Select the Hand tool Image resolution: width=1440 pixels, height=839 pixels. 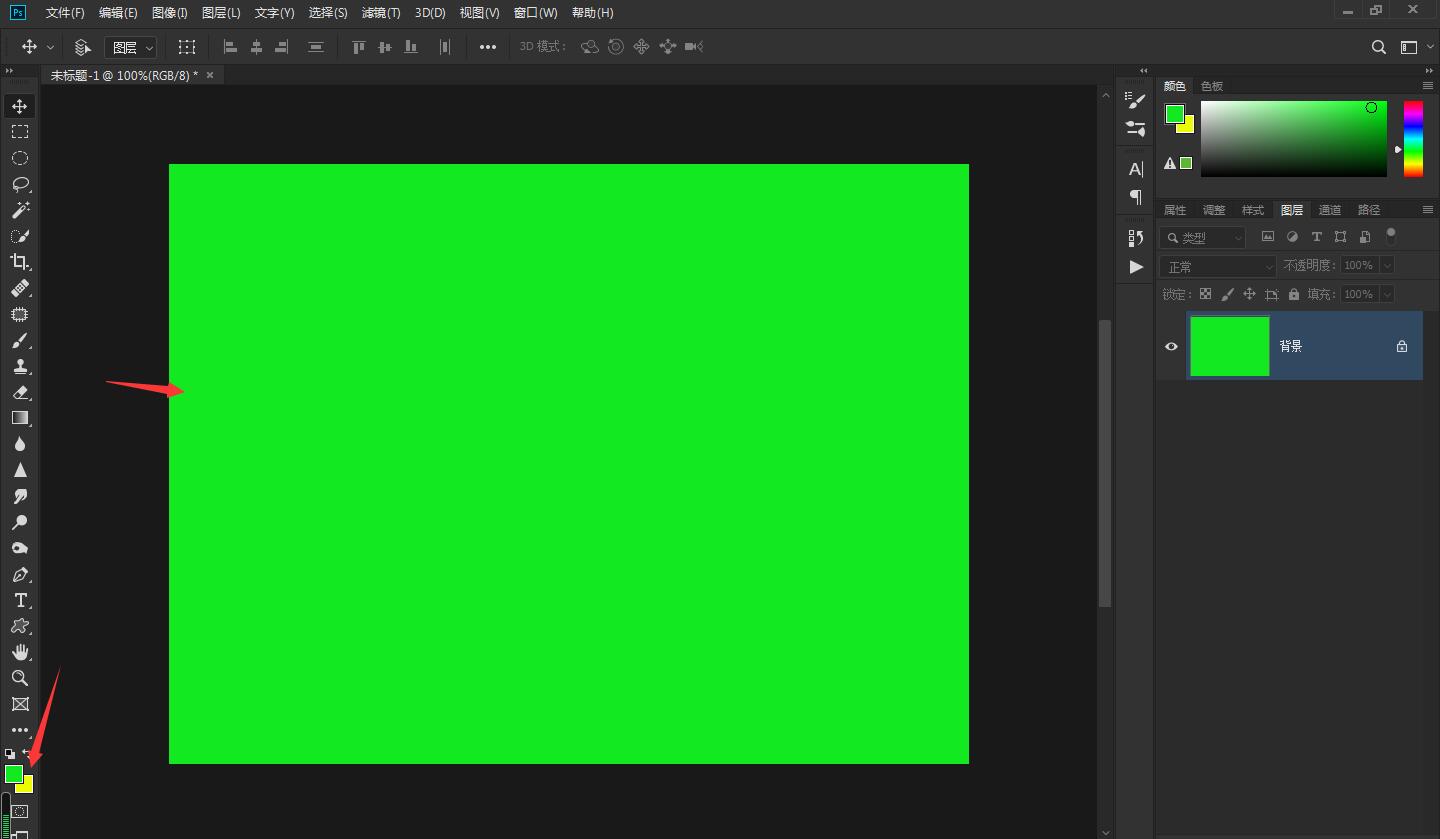point(20,652)
